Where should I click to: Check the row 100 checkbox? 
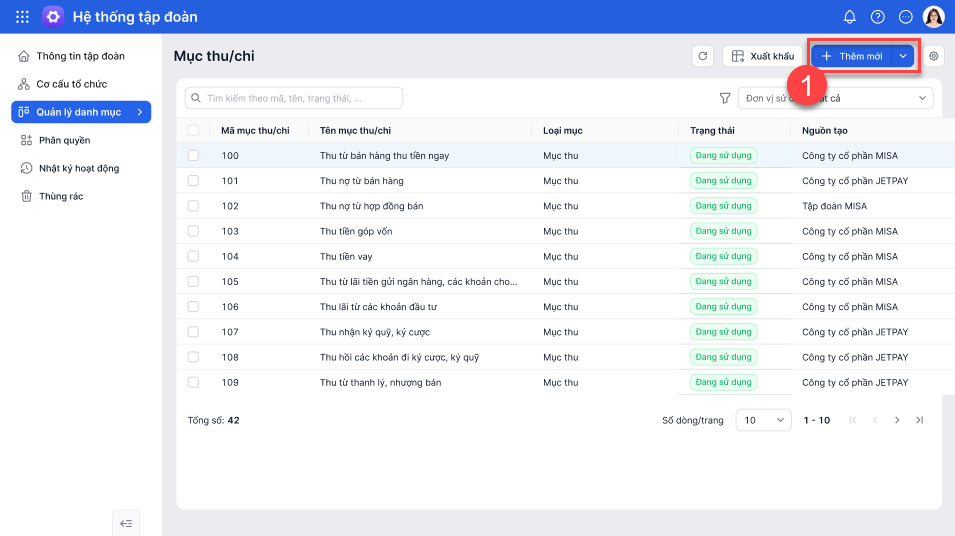(x=193, y=155)
